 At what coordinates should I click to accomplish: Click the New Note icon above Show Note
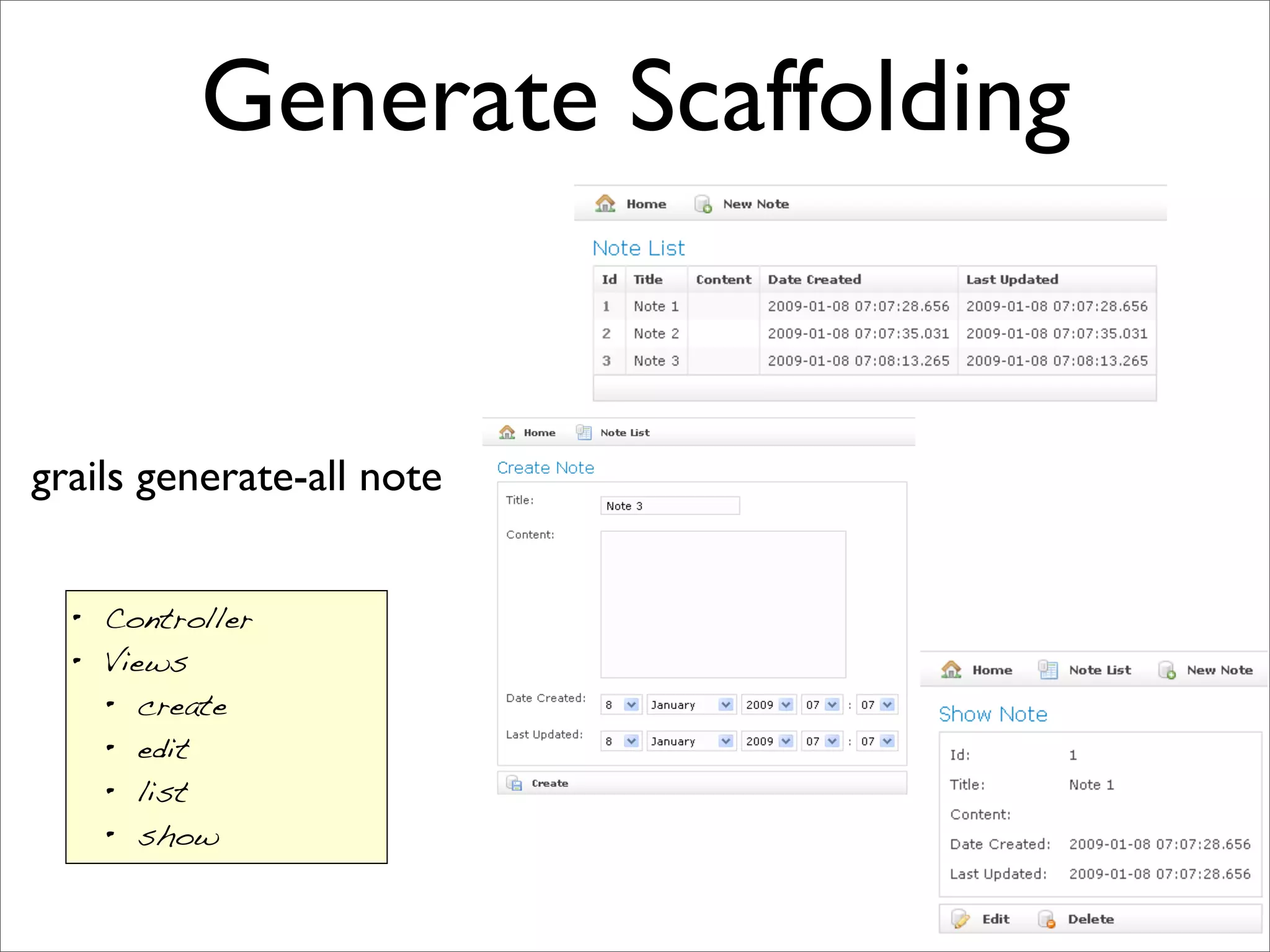click(1166, 670)
